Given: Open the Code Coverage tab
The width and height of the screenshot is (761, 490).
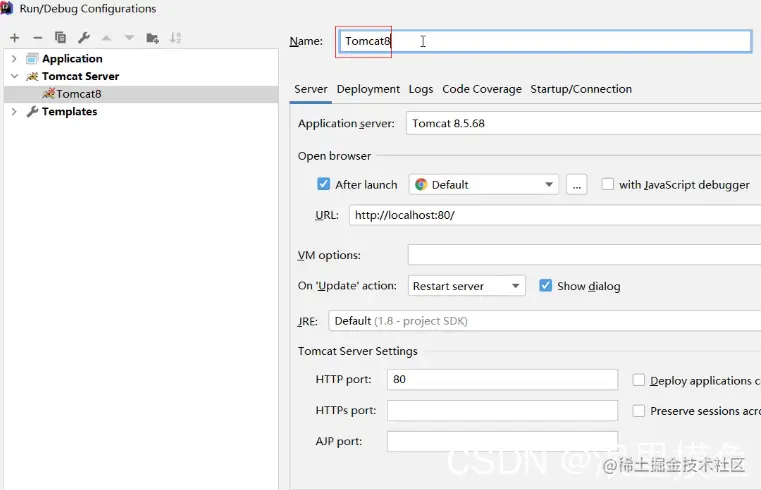Looking at the screenshot, I should 481,89.
